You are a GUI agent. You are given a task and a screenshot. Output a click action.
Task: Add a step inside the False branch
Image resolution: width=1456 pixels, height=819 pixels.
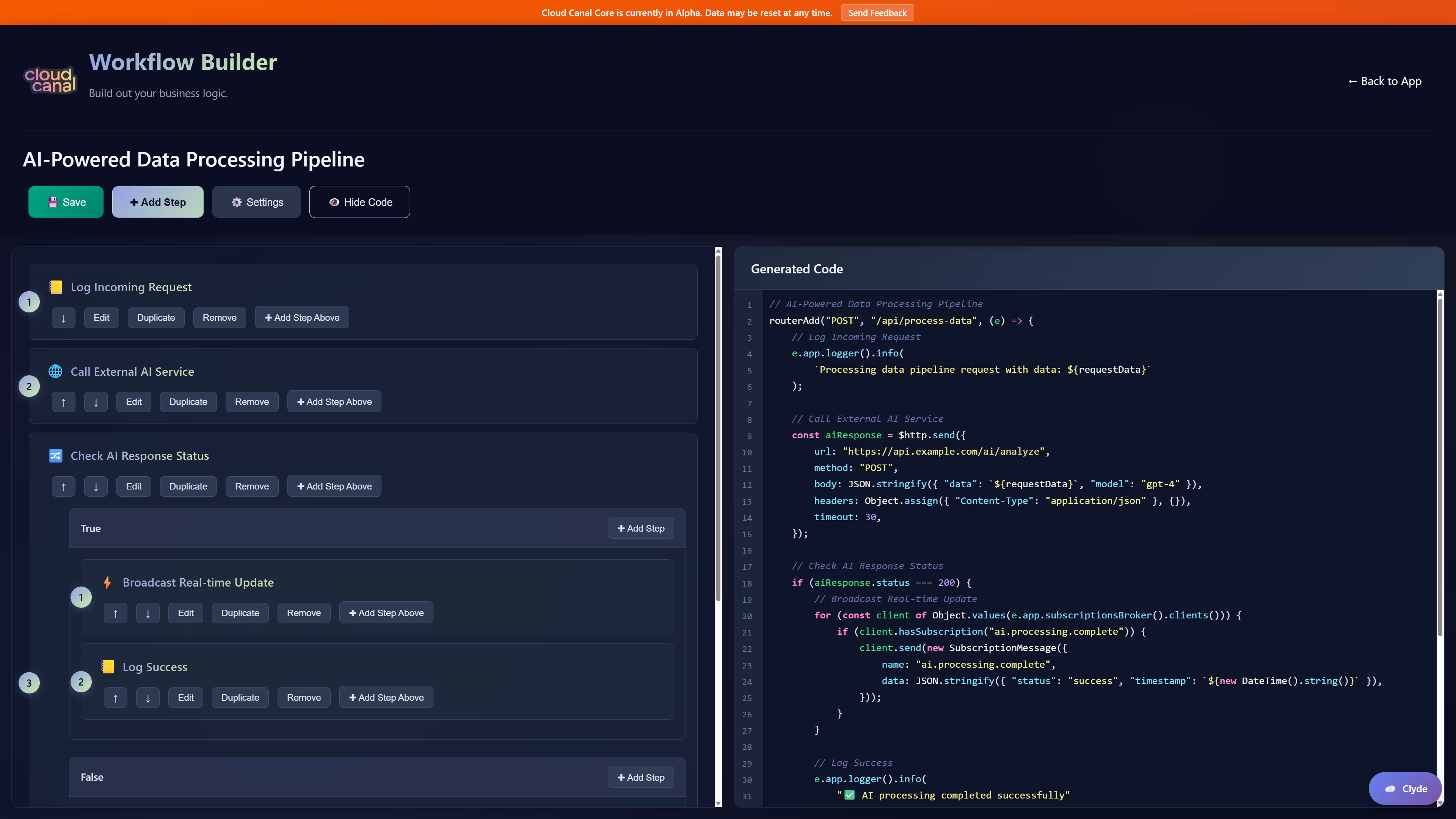point(640,777)
